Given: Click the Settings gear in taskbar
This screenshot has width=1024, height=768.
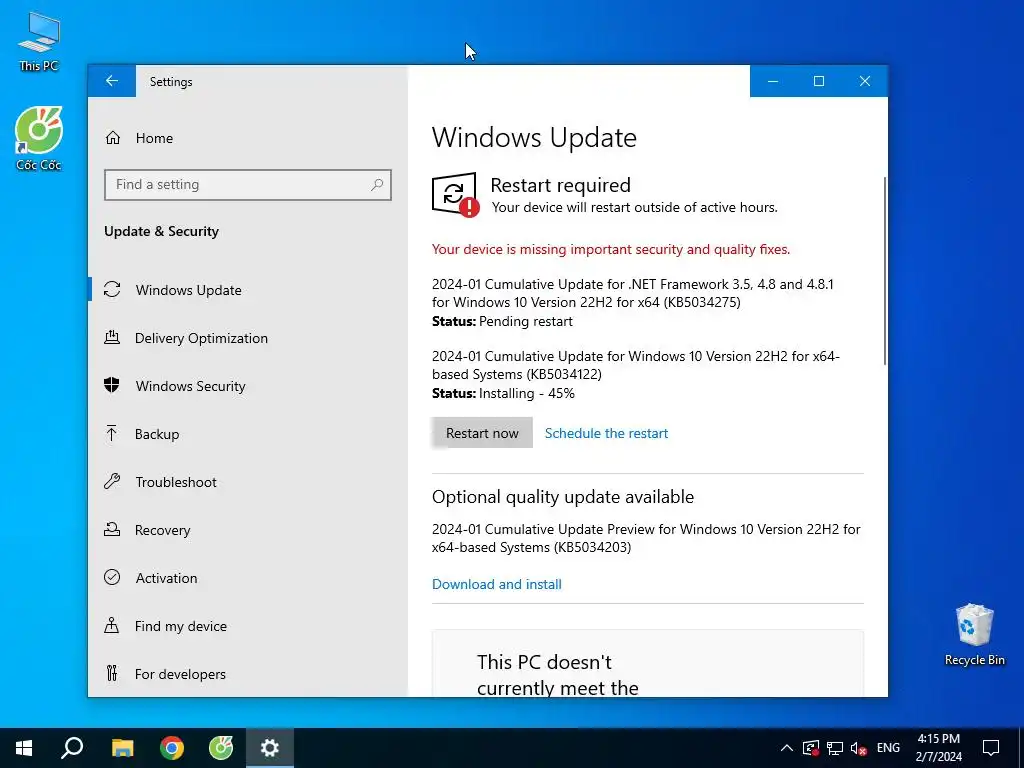Looking at the screenshot, I should 270,748.
